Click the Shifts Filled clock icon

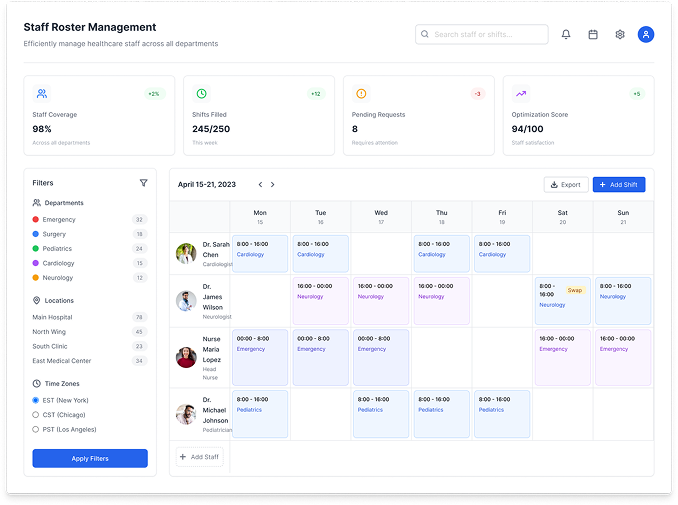point(201,94)
